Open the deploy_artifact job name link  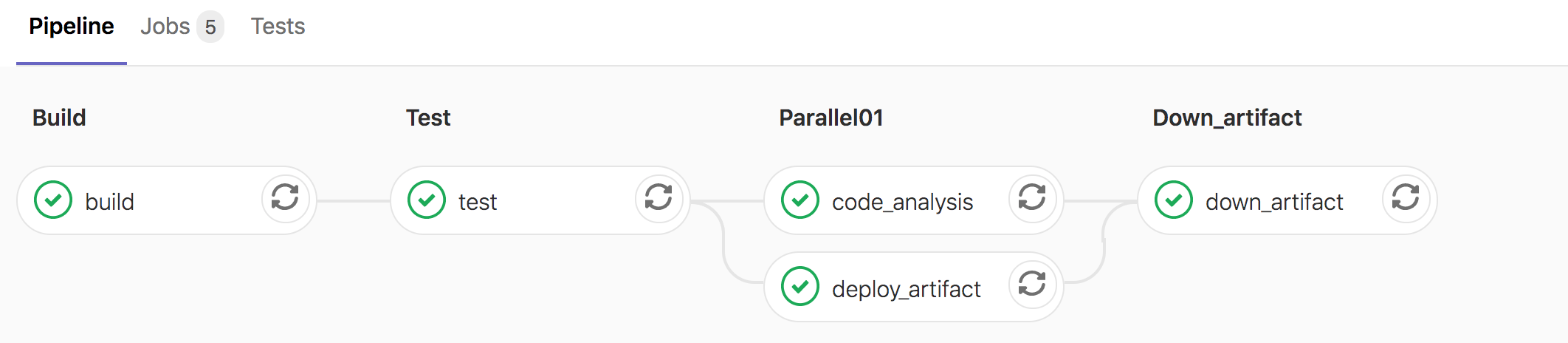[906, 289]
